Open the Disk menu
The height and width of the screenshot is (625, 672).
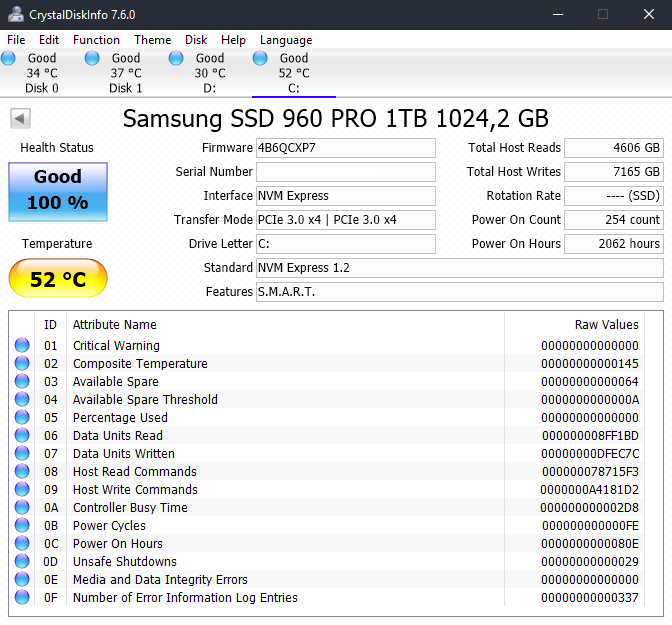(x=196, y=40)
